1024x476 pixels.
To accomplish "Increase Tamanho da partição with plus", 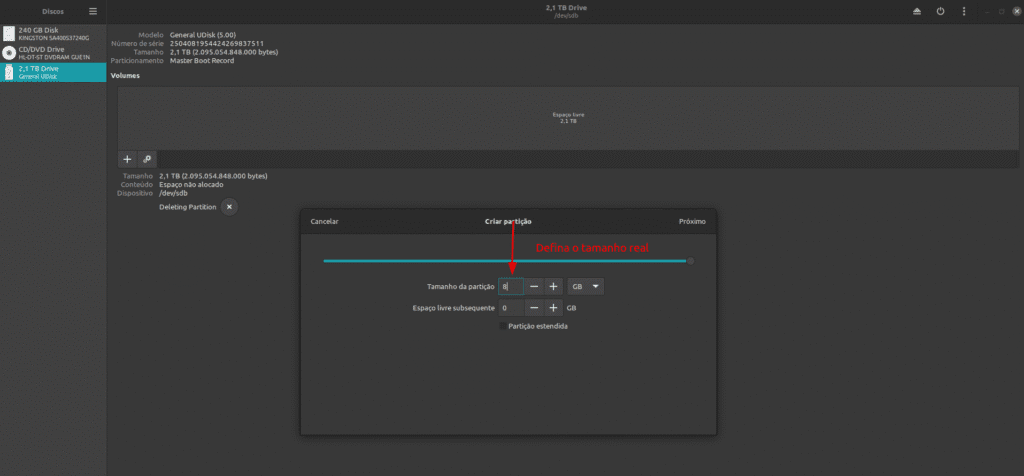I will 553,287.
